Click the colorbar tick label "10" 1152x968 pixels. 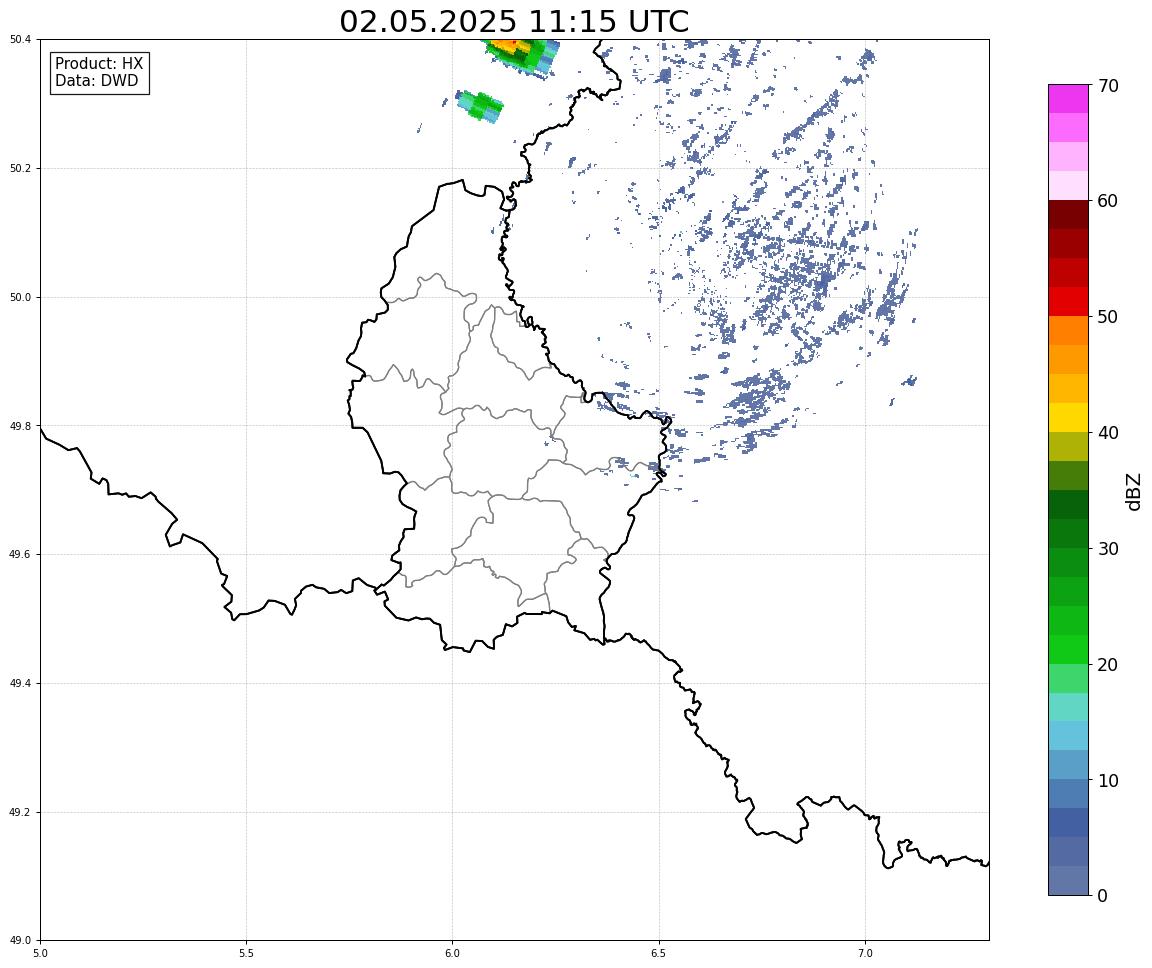(1108, 781)
